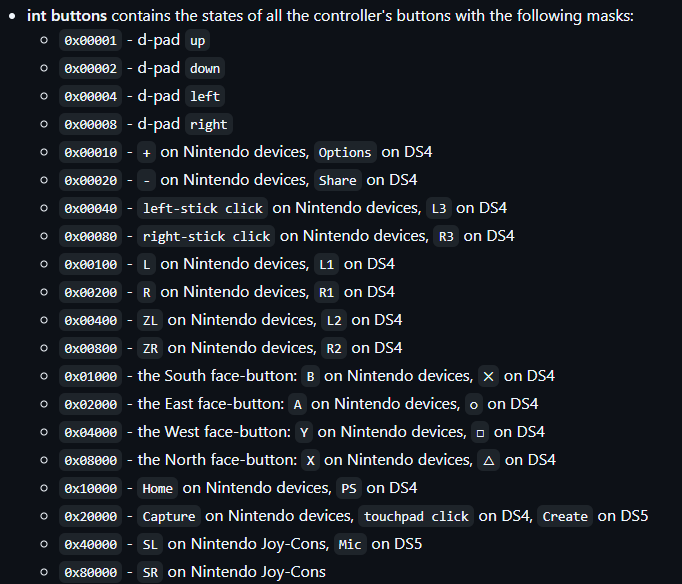682x584 pixels.
Task: Click the 0x00001 mask code
Action: (x=91, y=40)
